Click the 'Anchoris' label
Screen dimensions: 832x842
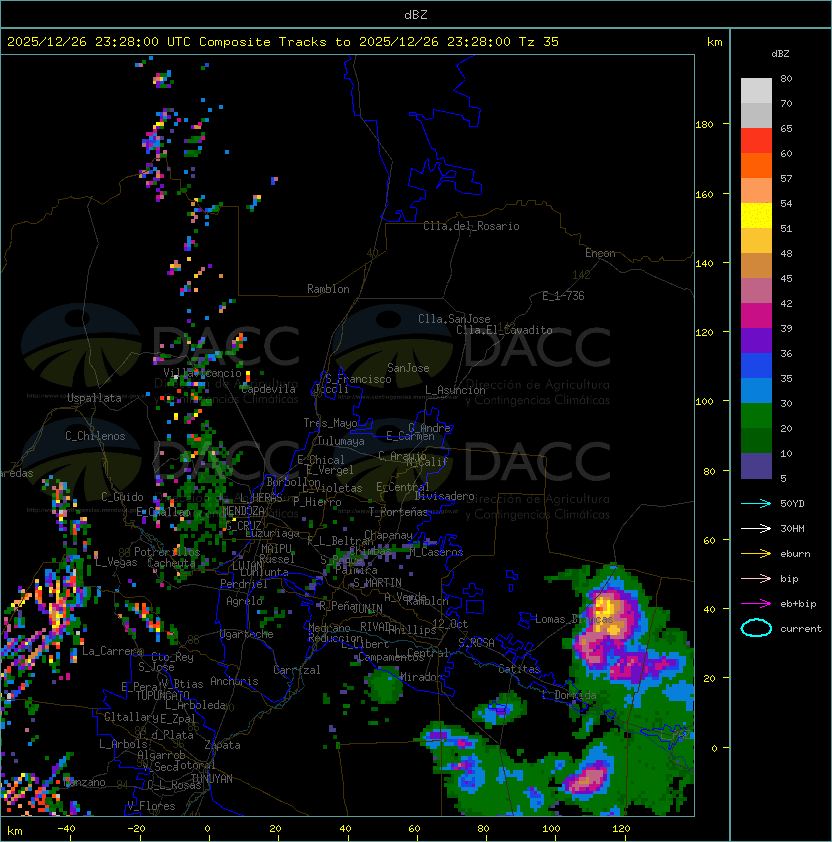[x=234, y=681]
